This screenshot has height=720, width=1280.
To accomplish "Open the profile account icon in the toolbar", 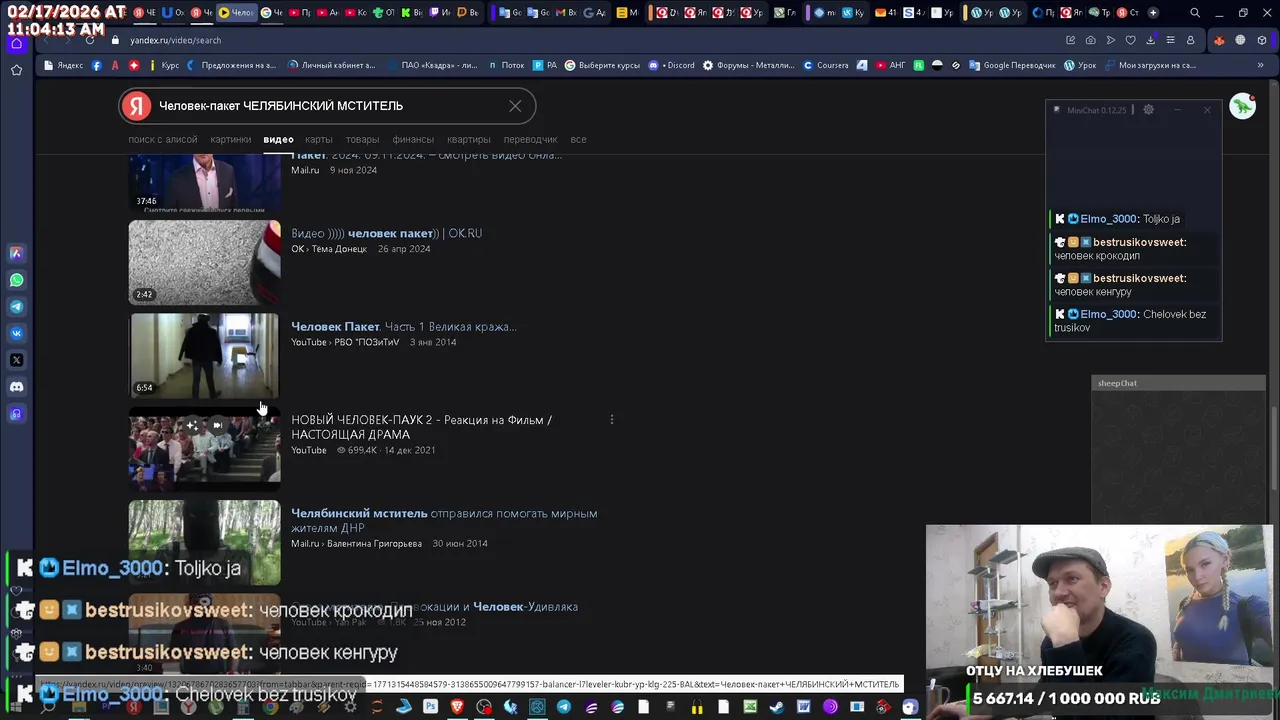I will pyautogui.click(x=1190, y=40).
